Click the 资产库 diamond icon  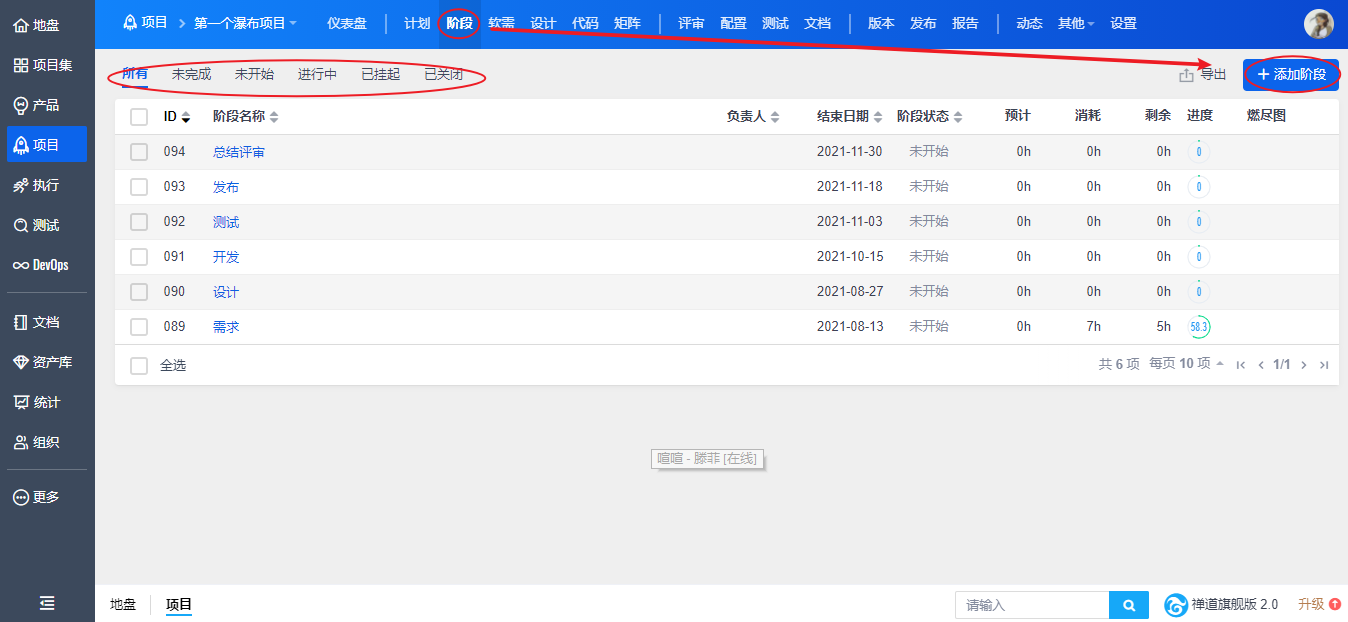click(x=20, y=362)
